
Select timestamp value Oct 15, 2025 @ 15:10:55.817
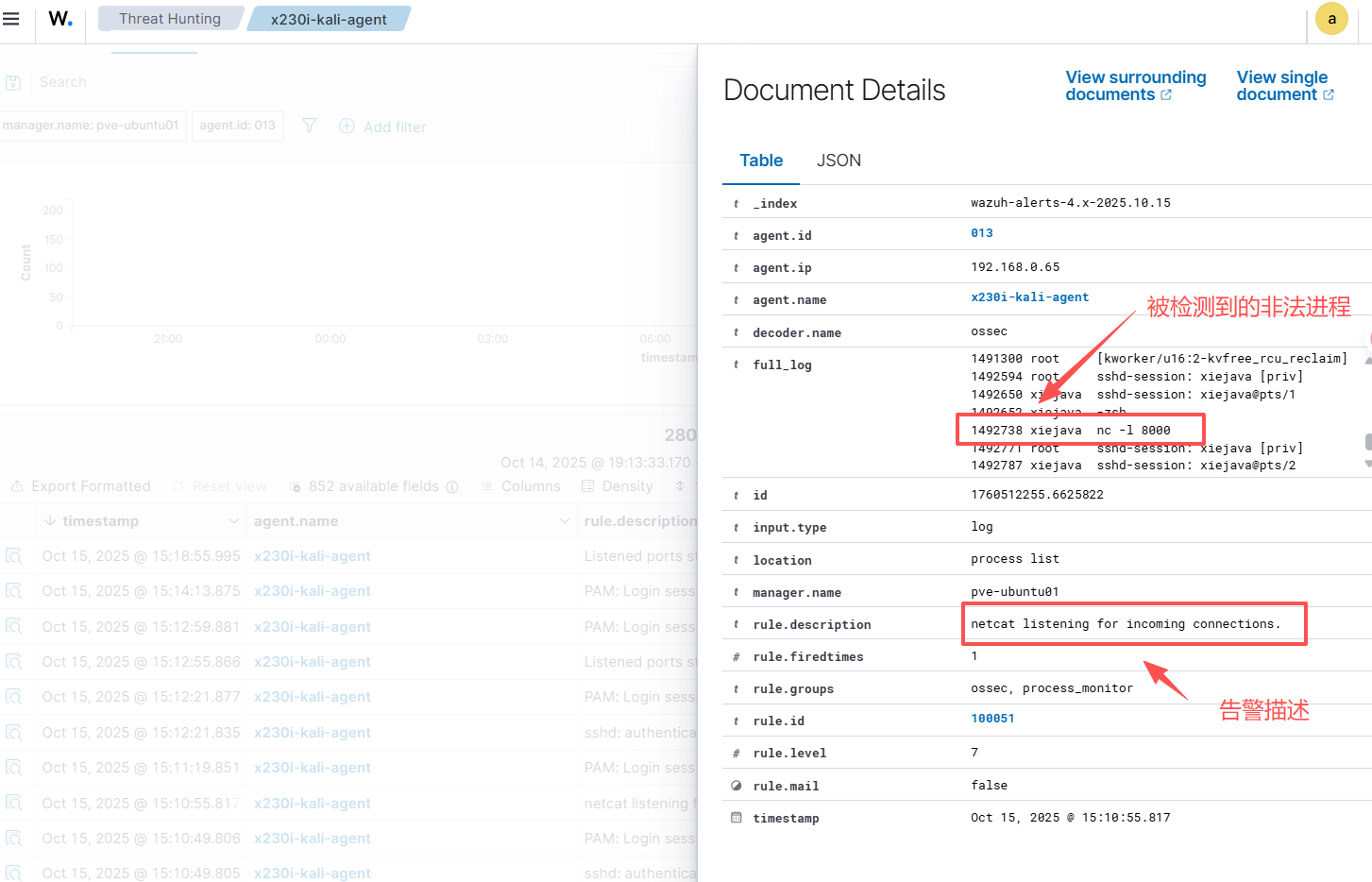(x=1071, y=818)
